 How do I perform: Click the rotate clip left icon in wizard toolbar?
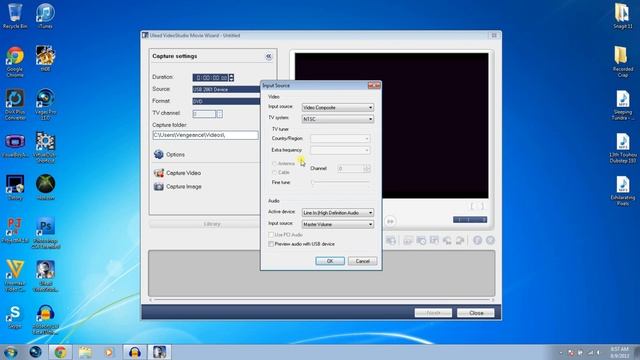coord(447,240)
